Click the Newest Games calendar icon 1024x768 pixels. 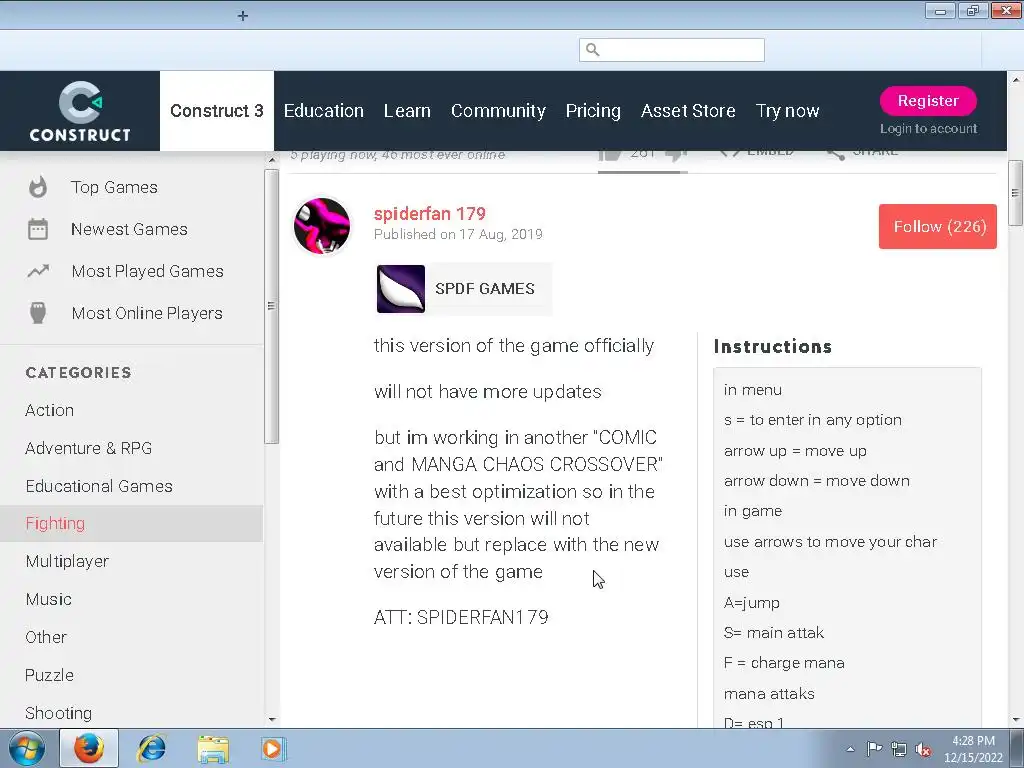[x=38, y=229]
